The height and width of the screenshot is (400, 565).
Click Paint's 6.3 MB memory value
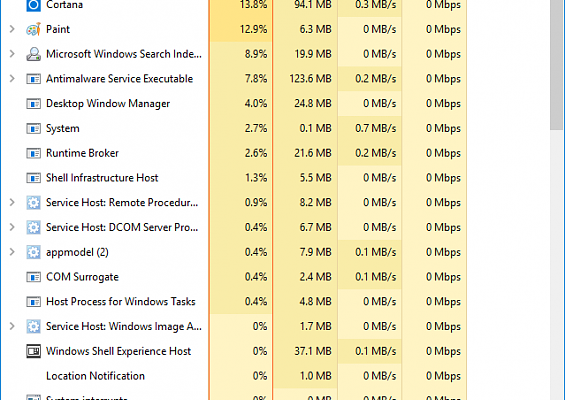click(x=315, y=29)
